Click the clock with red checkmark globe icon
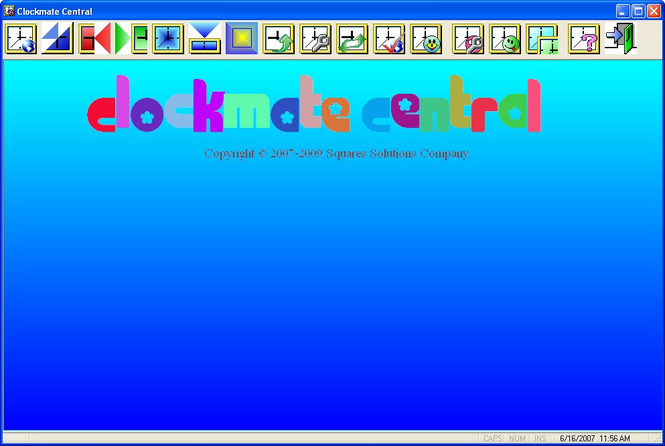Screen dimensions: 665x446 pos(389,39)
